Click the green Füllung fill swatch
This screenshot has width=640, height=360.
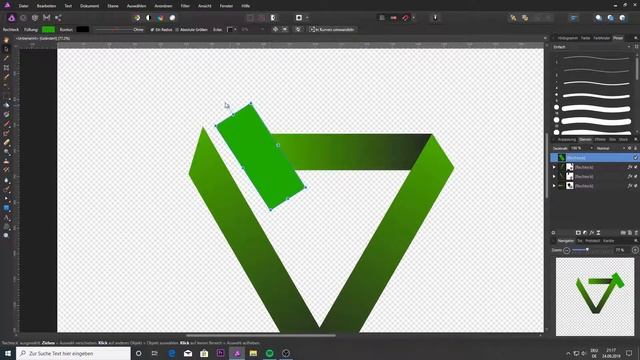pos(48,29)
